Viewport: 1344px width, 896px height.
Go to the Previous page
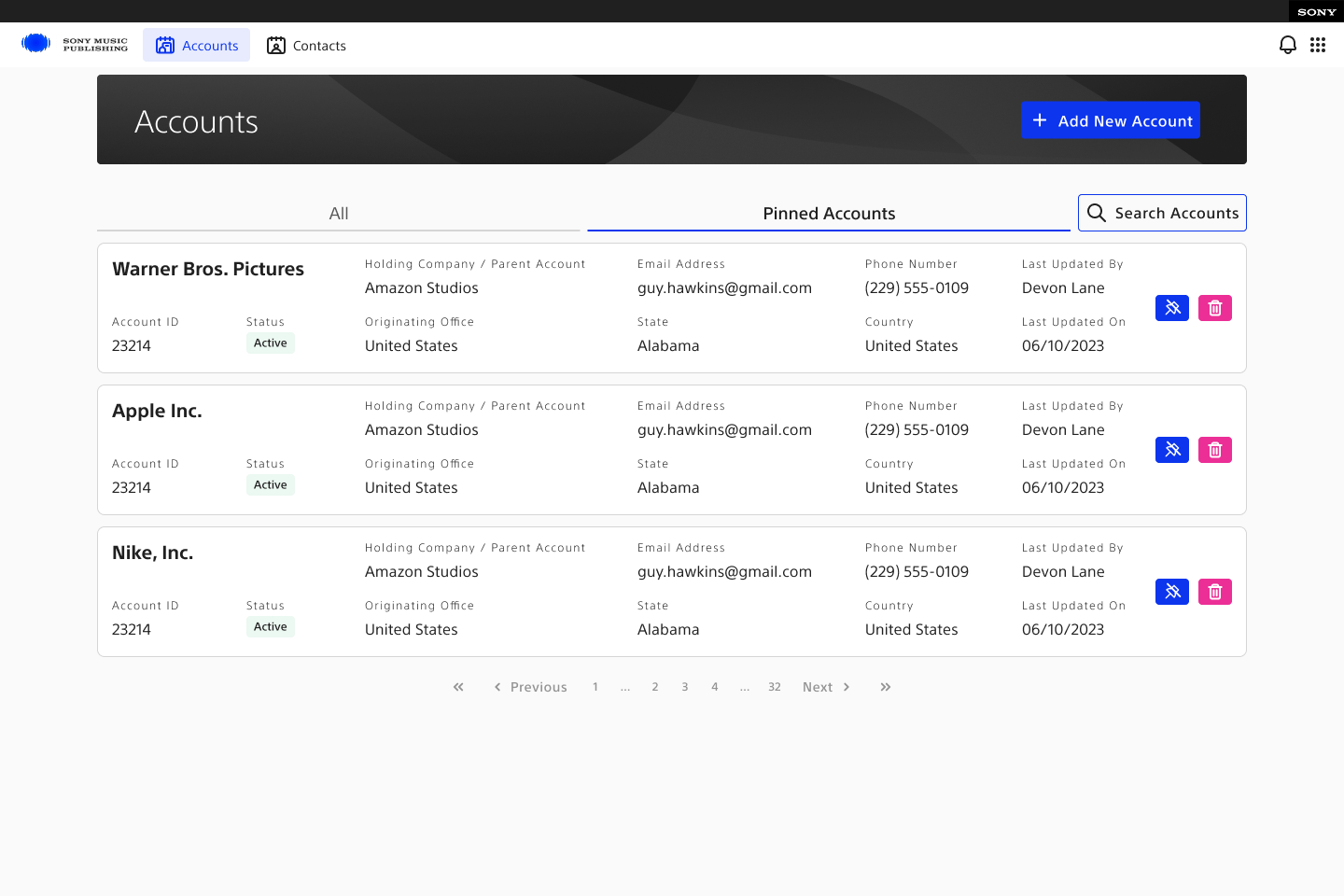click(530, 687)
